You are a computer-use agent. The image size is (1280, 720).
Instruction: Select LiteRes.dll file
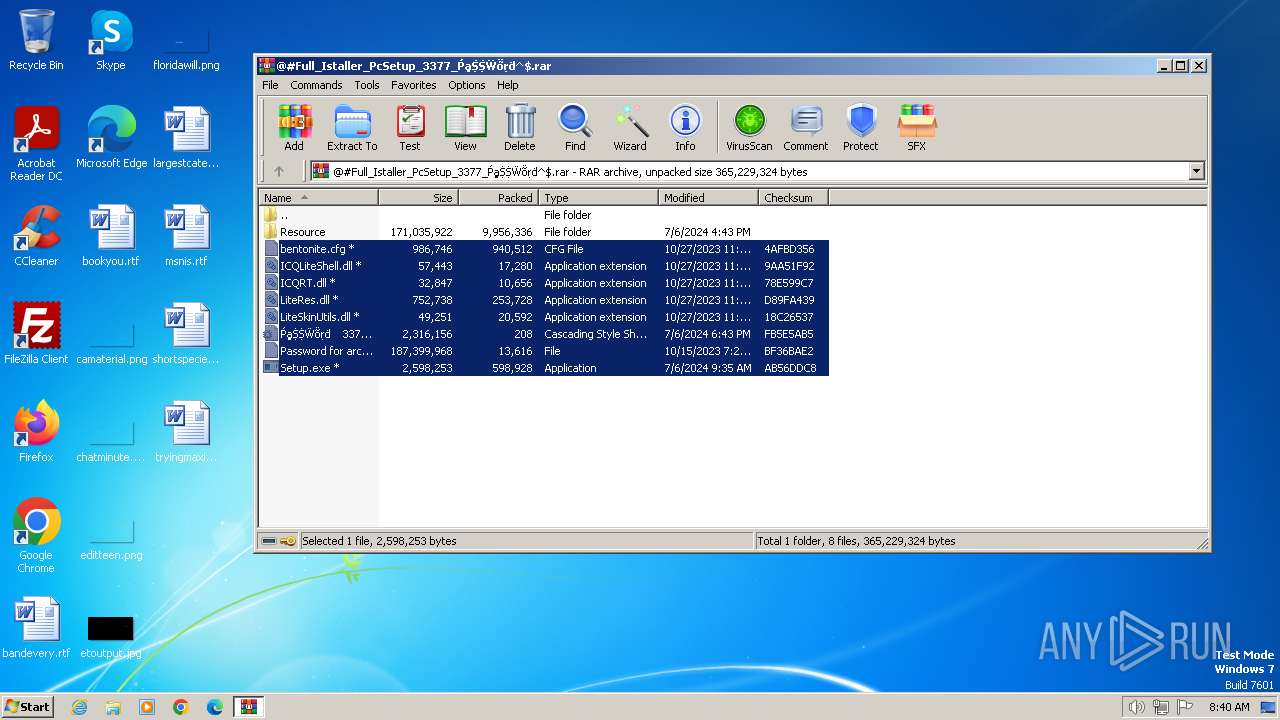544,300
